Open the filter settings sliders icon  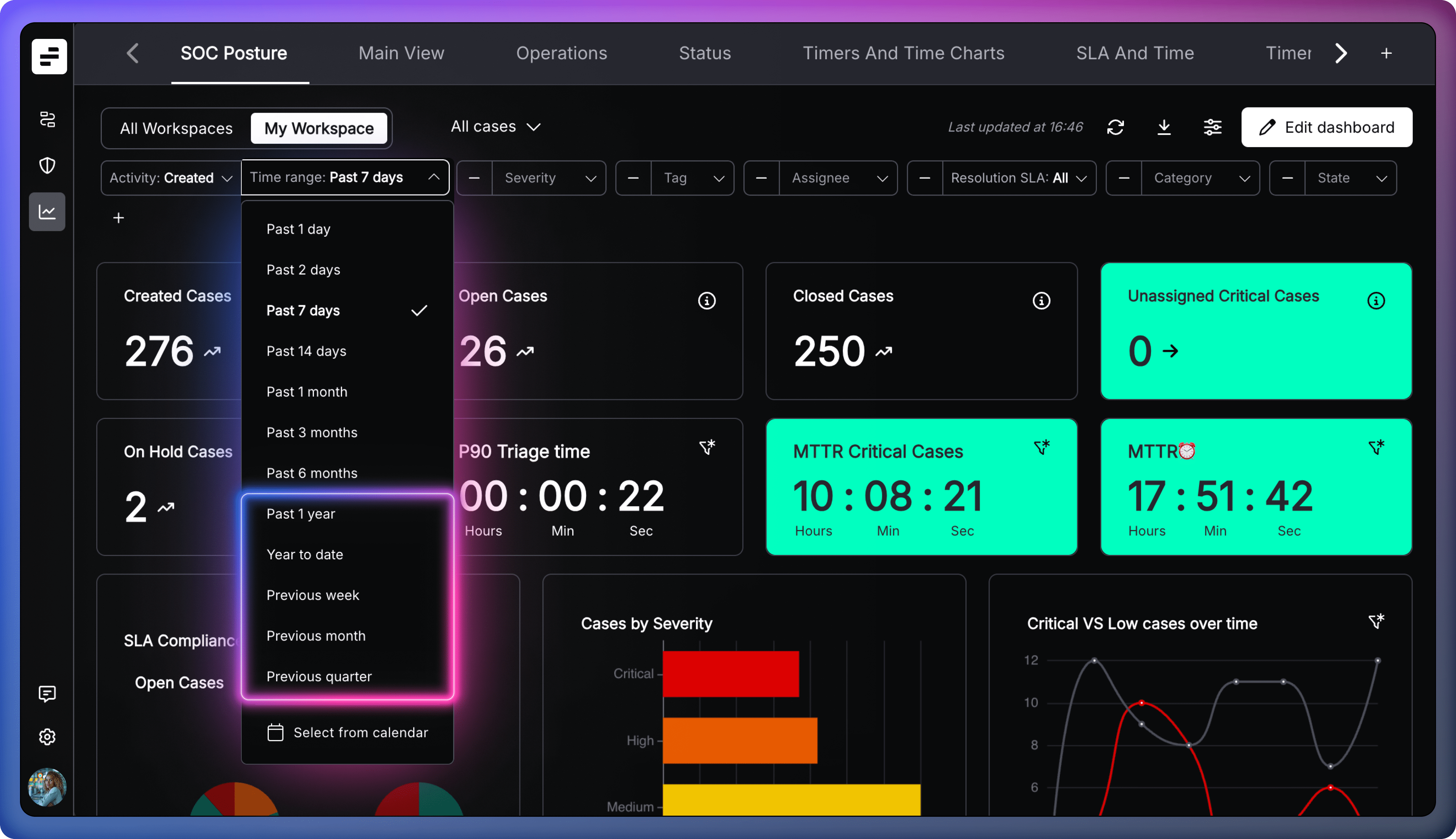1212,127
